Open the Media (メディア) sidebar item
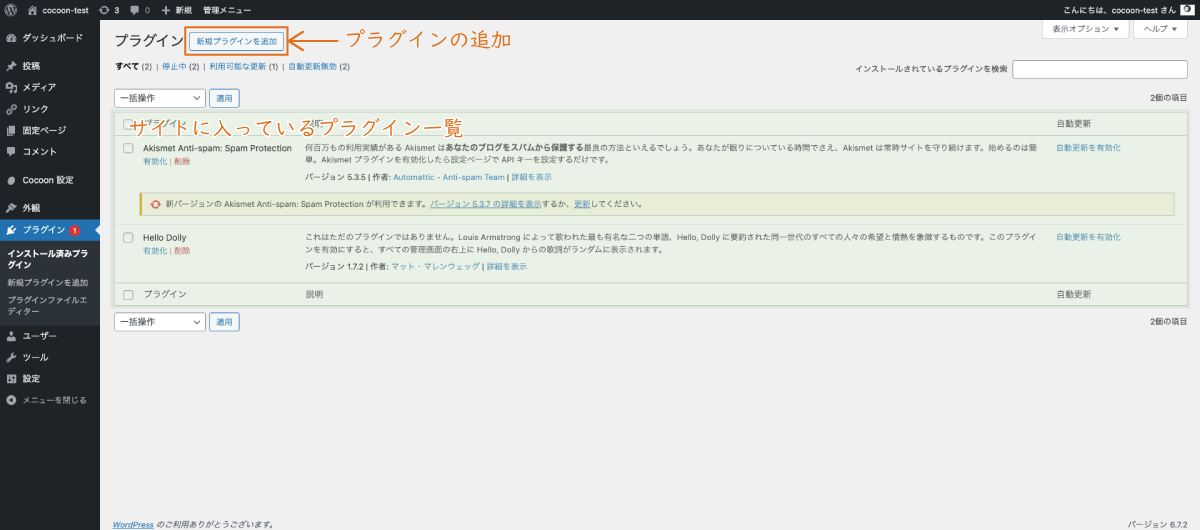This screenshot has height=530, width=1200. (38, 87)
